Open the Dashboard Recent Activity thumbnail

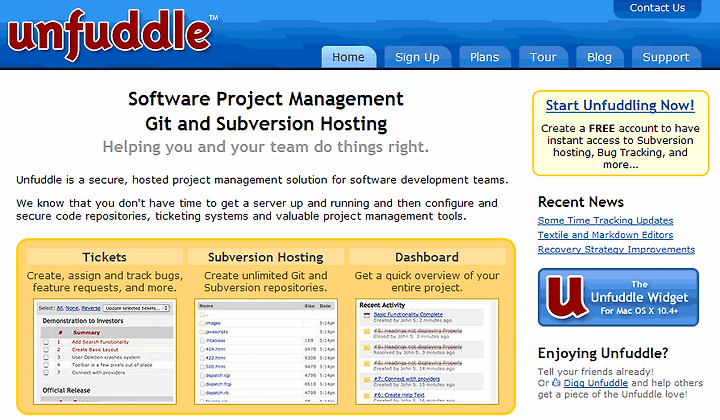coord(427,352)
